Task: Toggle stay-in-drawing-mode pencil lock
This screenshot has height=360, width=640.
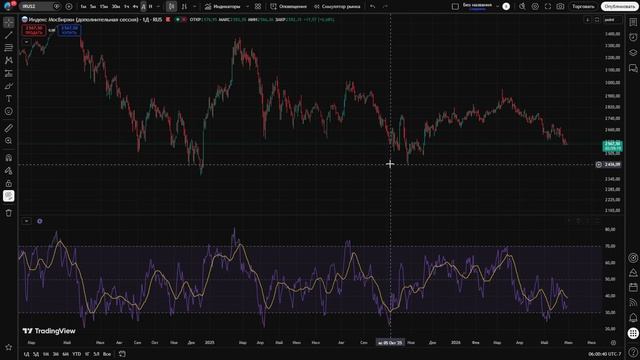Action: (x=9, y=171)
